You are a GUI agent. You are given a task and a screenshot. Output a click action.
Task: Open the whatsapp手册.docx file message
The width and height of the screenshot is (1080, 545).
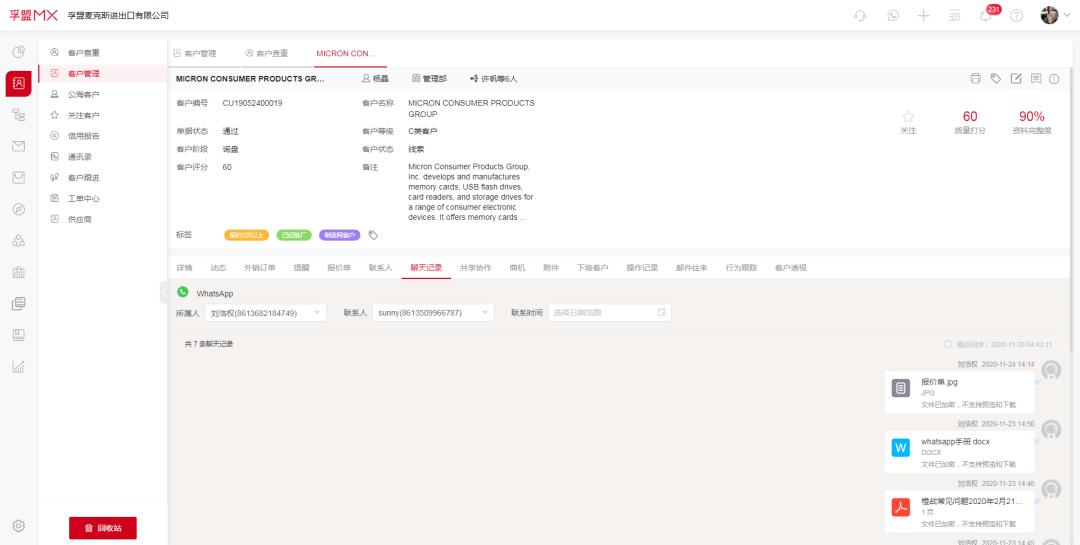[959, 452]
